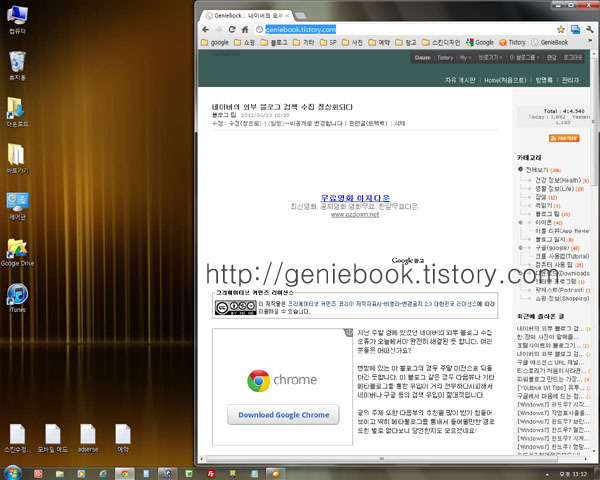Open the 'adsense' desktop file
Image resolution: width=600 pixels, height=480 pixels.
88,438
